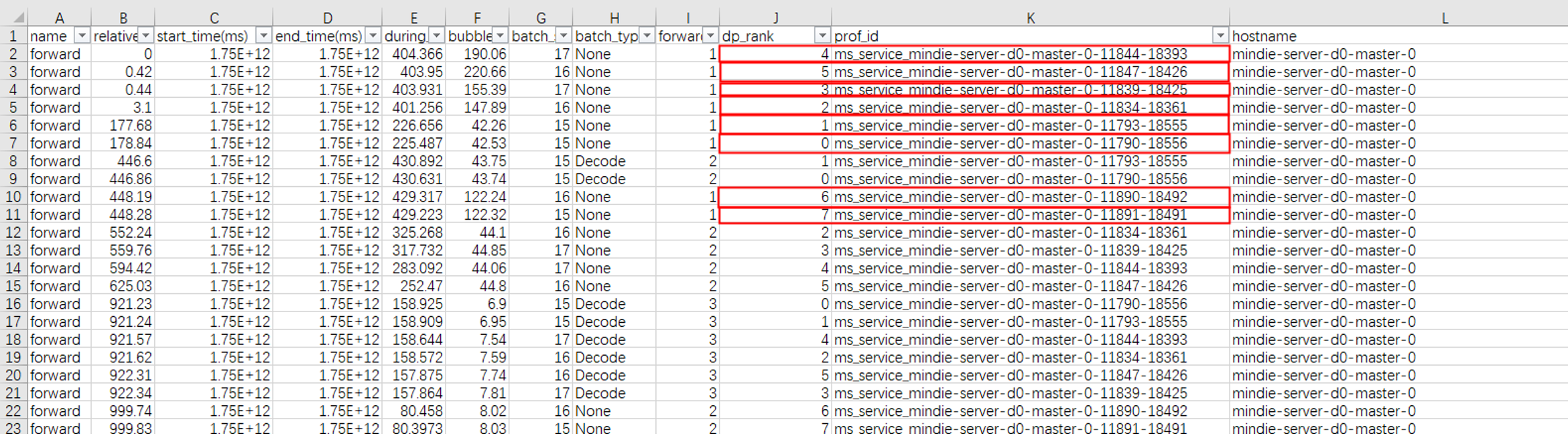Screen dimensions: 1568x436
Task: Expand the start_time(ms) filter dropdown
Action: [264, 35]
